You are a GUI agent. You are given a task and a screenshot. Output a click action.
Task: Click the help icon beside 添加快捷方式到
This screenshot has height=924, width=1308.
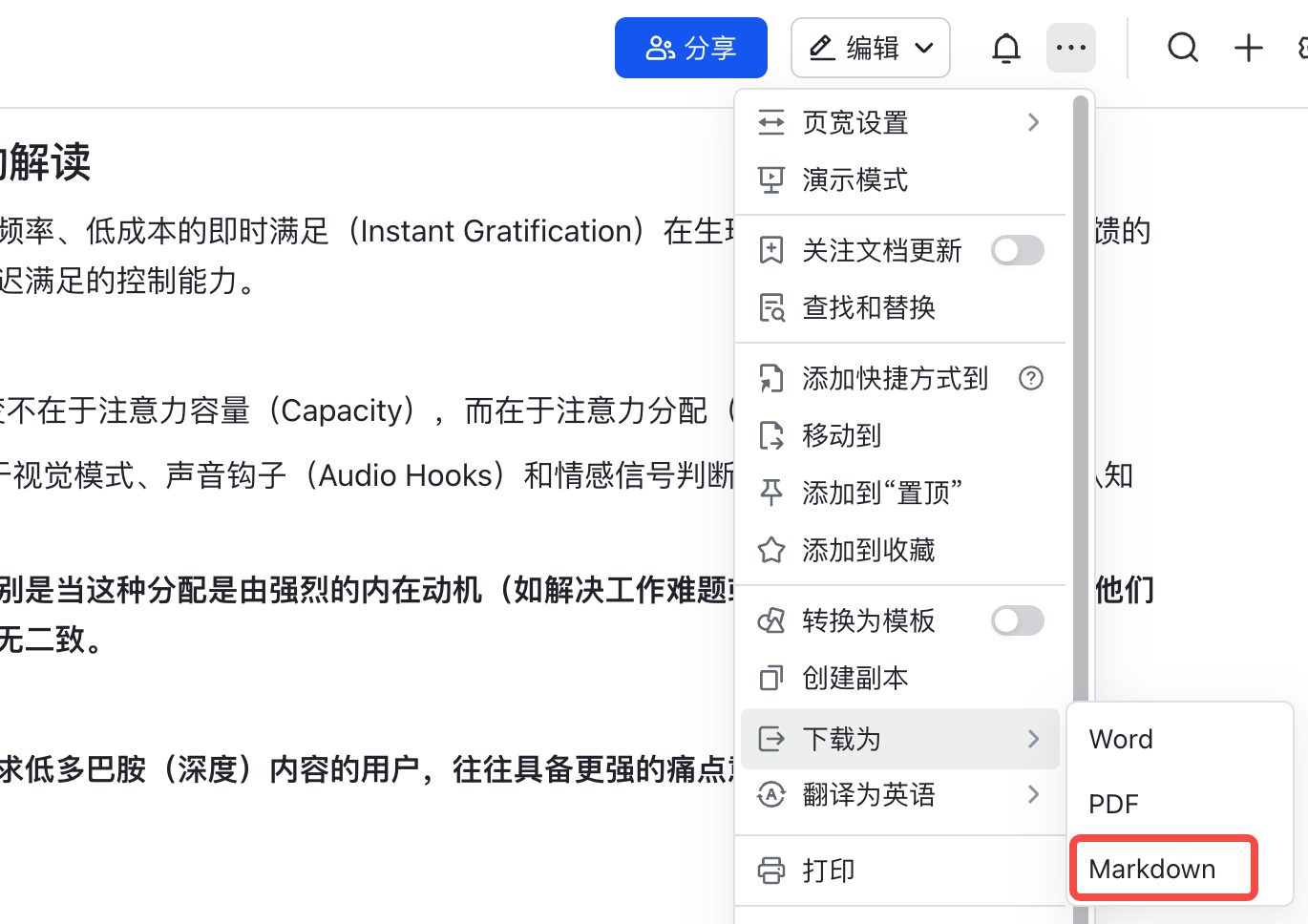click(x=1031, y=378)
